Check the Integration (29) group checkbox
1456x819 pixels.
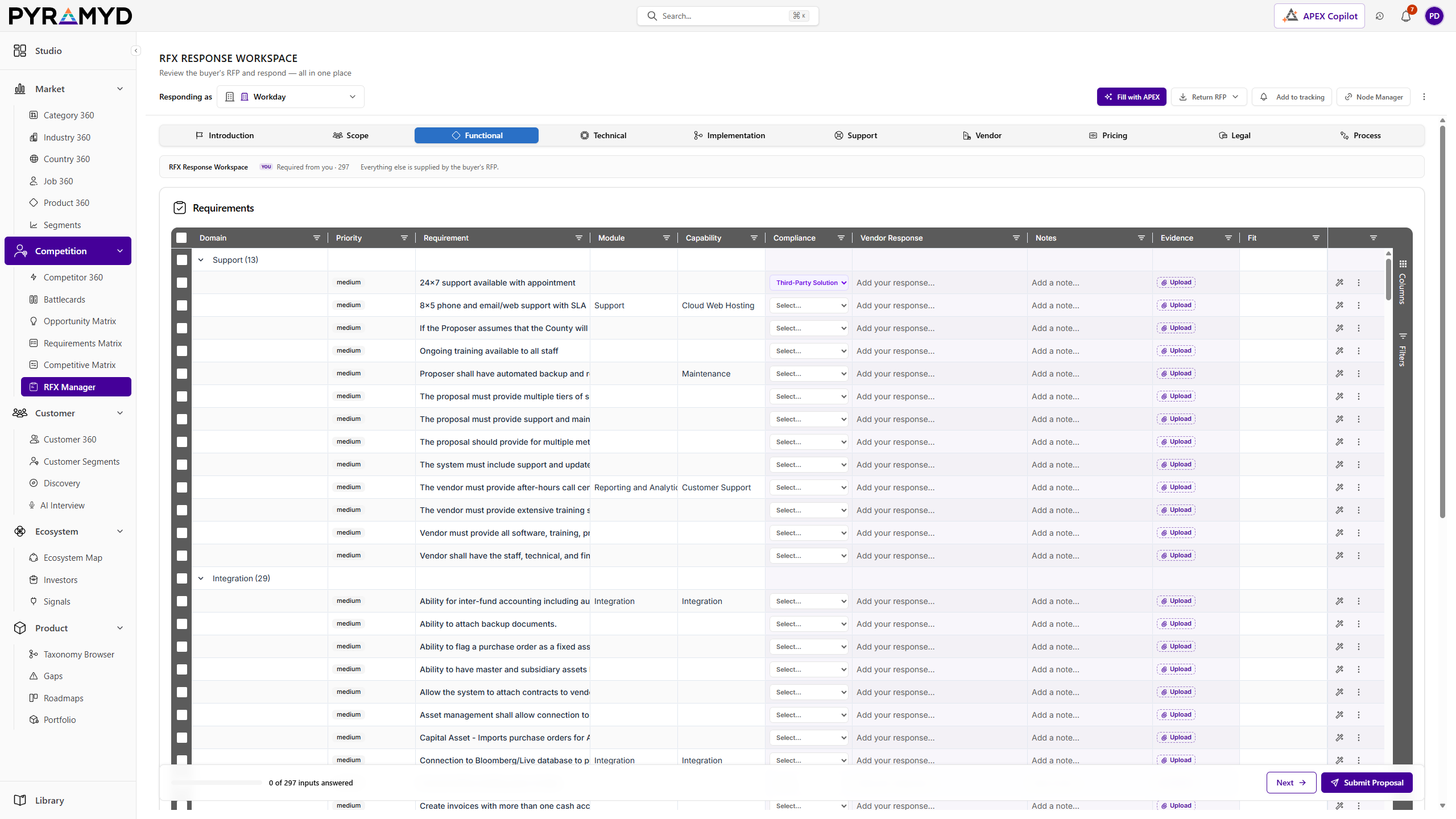[x=182, y=578]
